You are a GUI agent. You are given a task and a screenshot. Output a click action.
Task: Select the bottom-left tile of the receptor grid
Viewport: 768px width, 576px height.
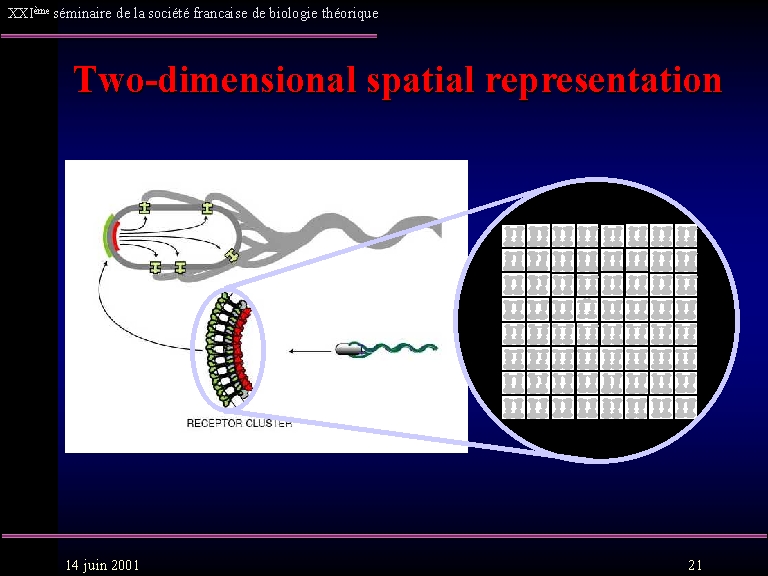click(513, 407)
